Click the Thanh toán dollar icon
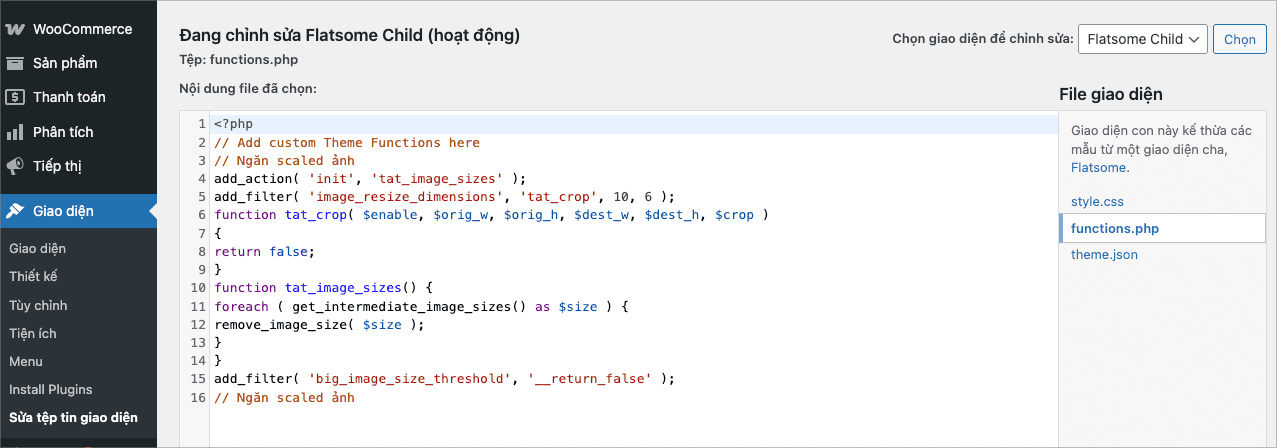 click(15, 97)
